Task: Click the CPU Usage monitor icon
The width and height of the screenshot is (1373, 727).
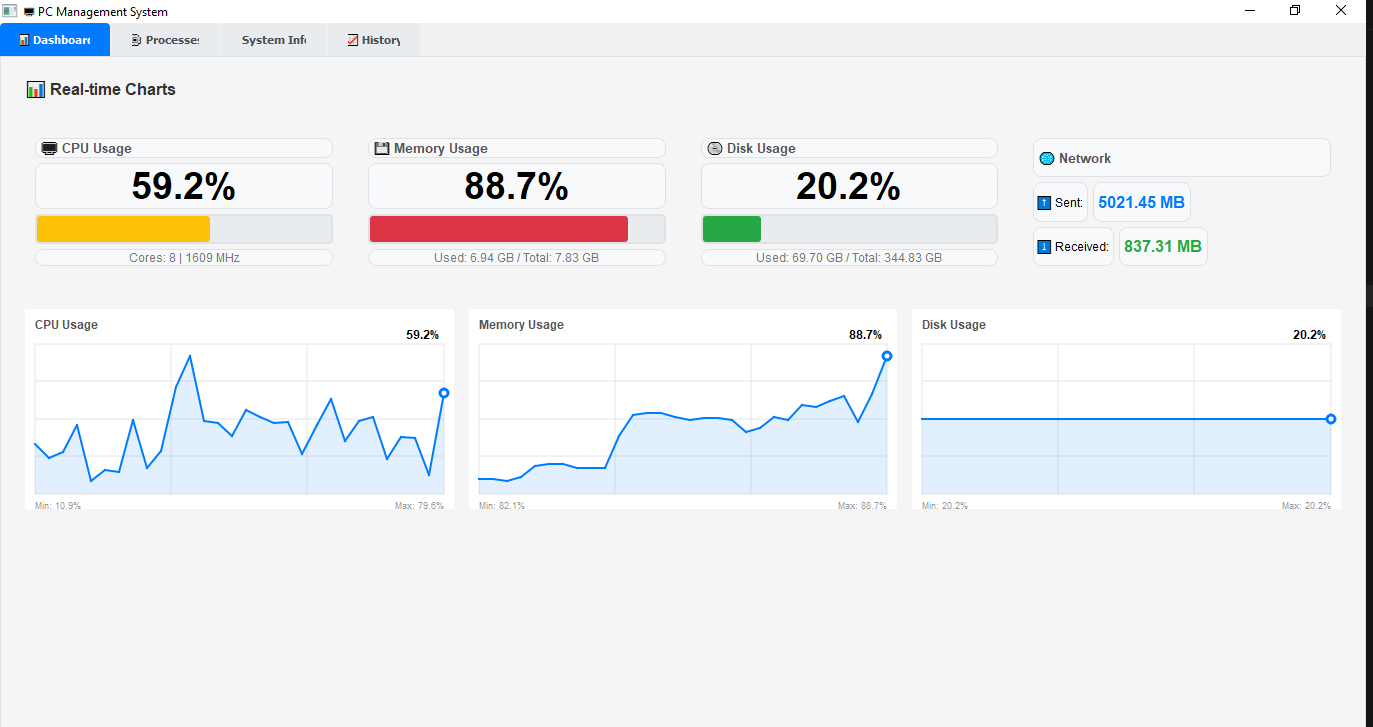Action: (49, 148)
